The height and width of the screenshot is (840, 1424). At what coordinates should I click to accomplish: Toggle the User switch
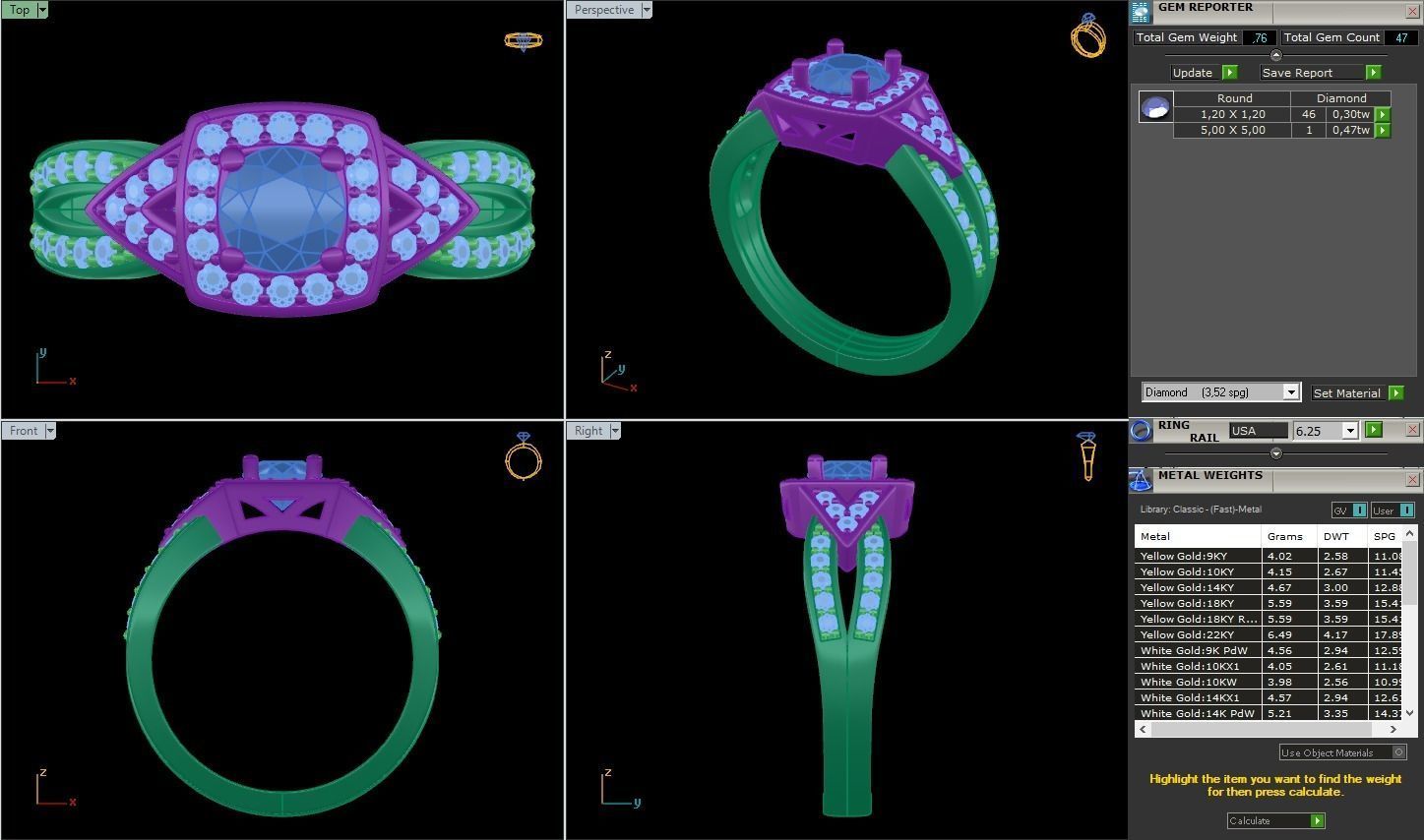(1393, 510)
